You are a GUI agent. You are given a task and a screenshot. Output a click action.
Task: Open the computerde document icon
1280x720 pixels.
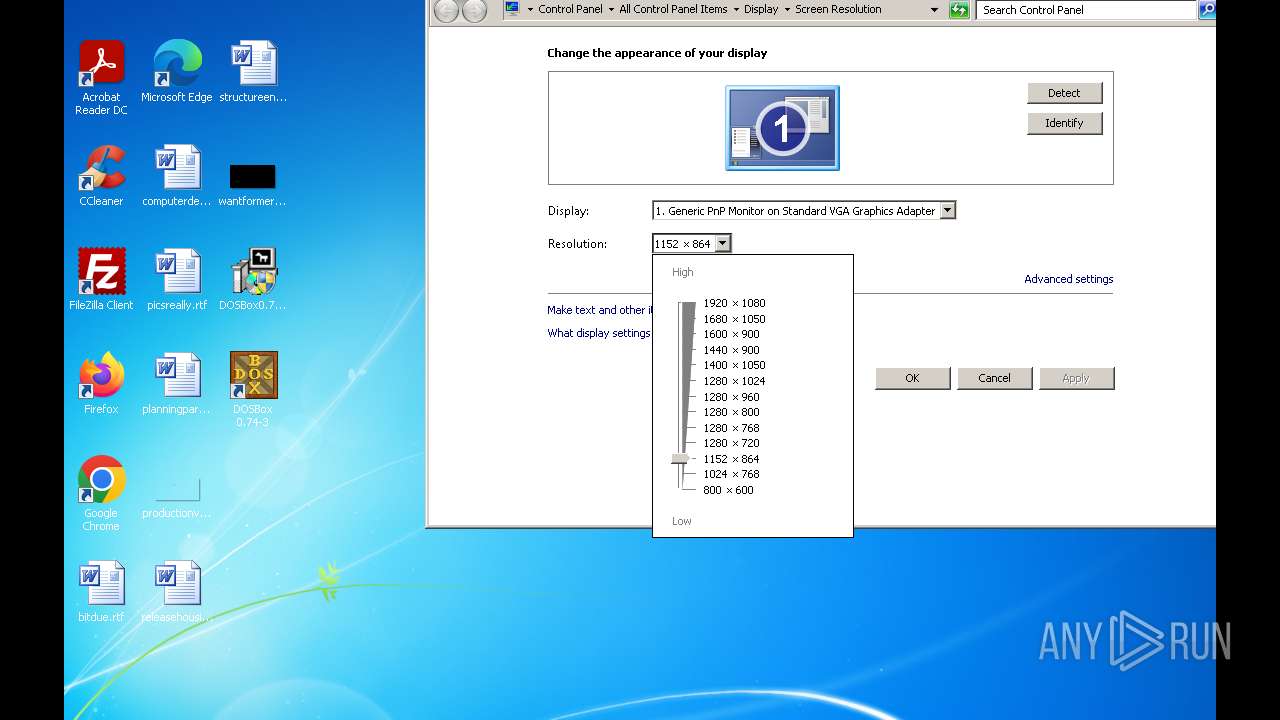tap(177, 175)
